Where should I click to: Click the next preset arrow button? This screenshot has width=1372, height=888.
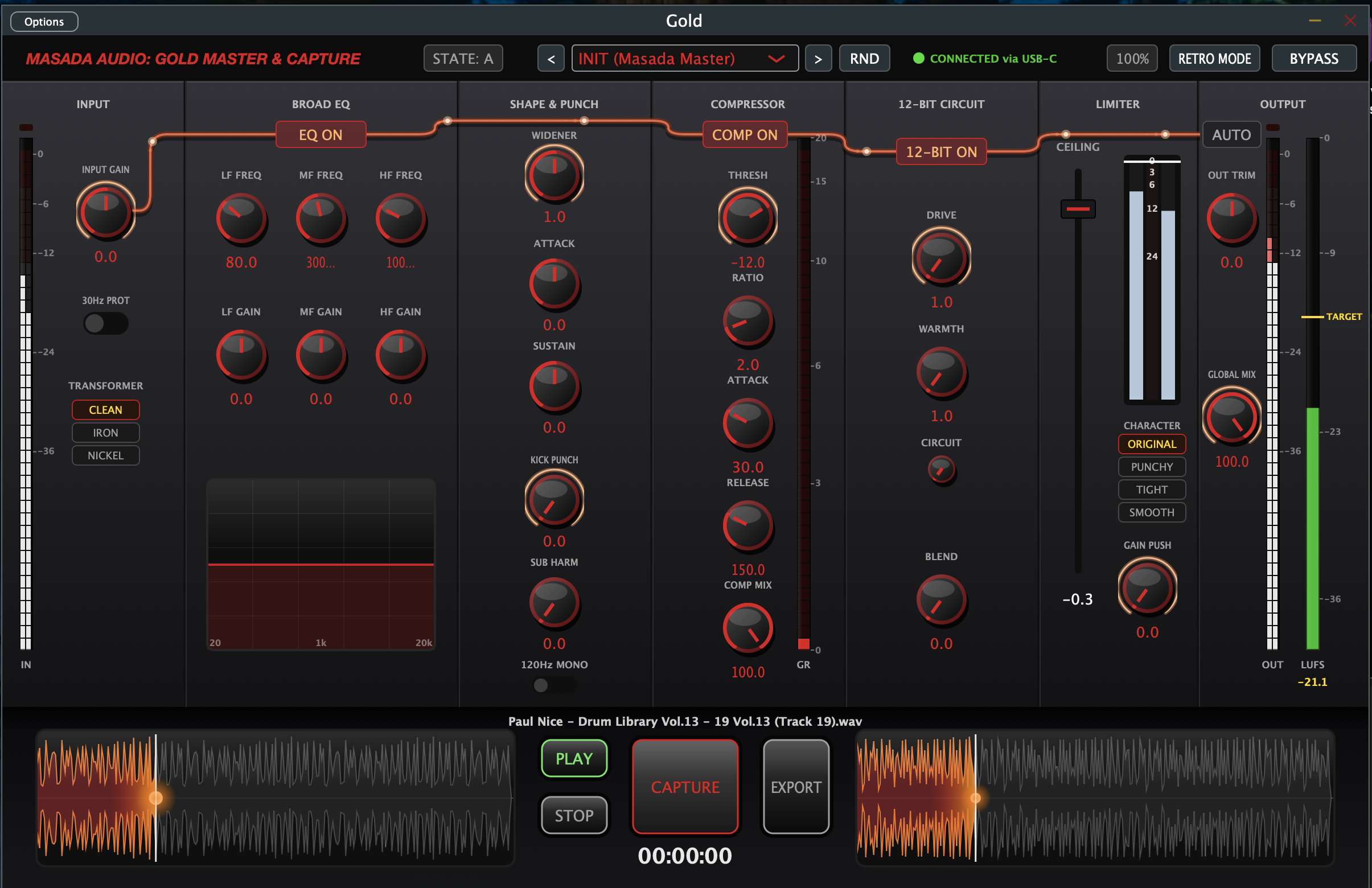click(x=818, y=59)
